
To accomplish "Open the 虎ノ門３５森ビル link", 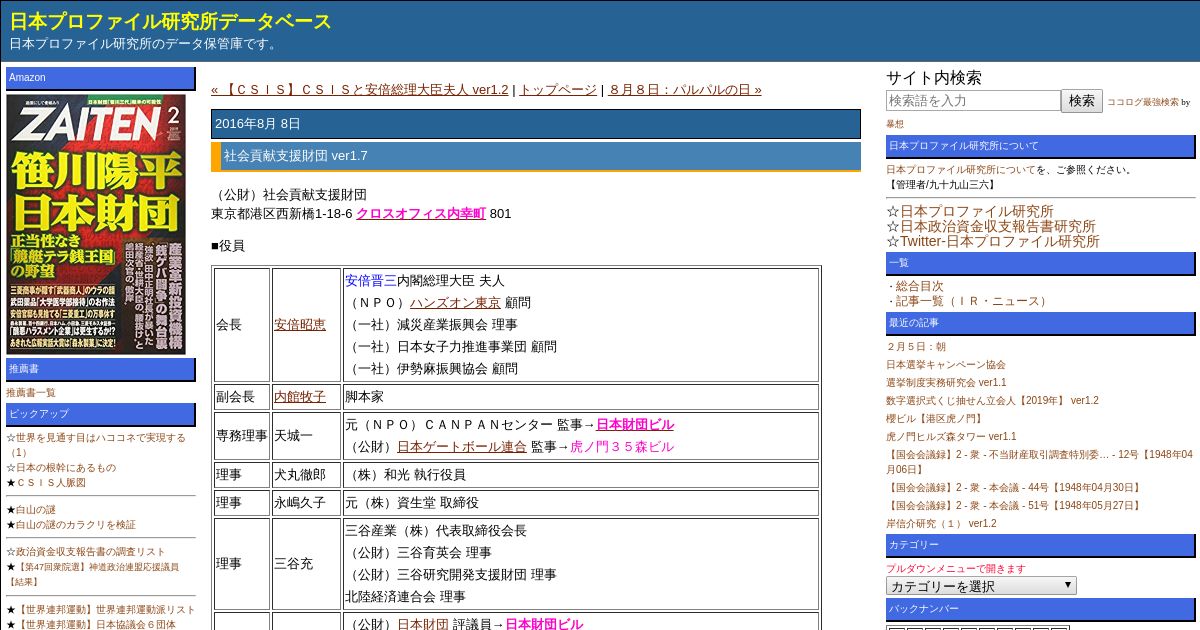I will click(x=622, y=446).
